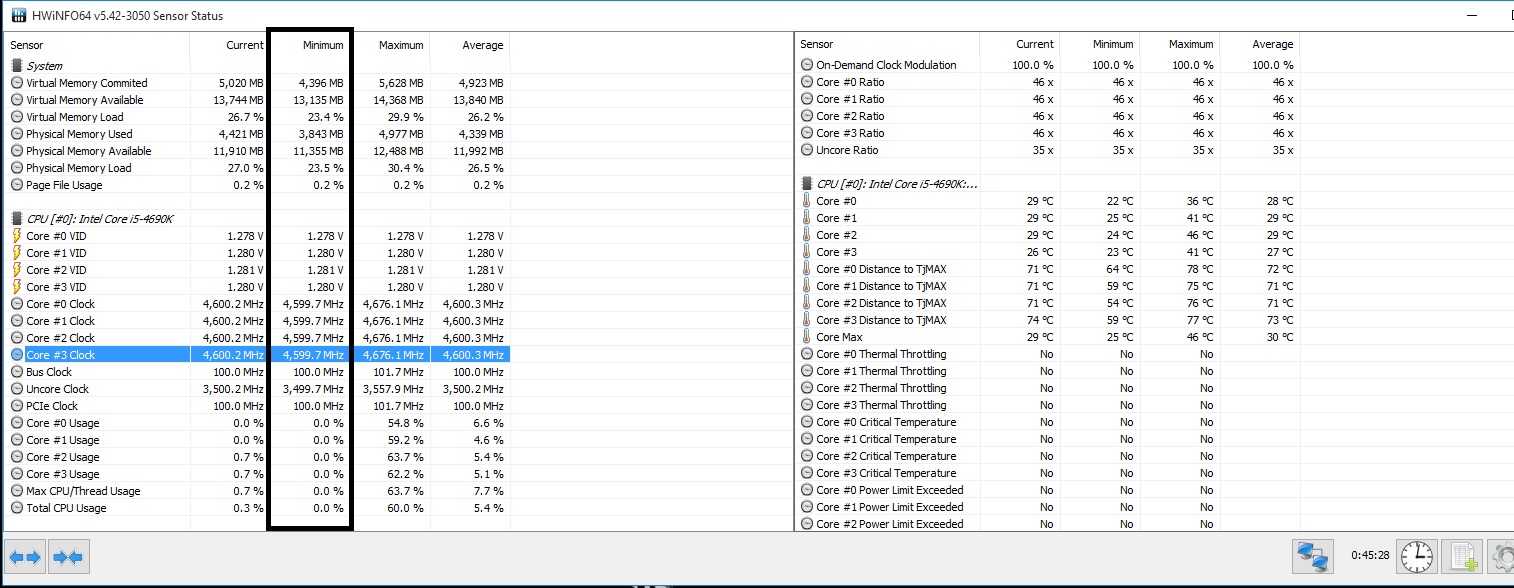The image size is (1514, 588).
Task: Click thermometer icon beside Core #3 Distance to TjMAX
Action: pos(807,320)
